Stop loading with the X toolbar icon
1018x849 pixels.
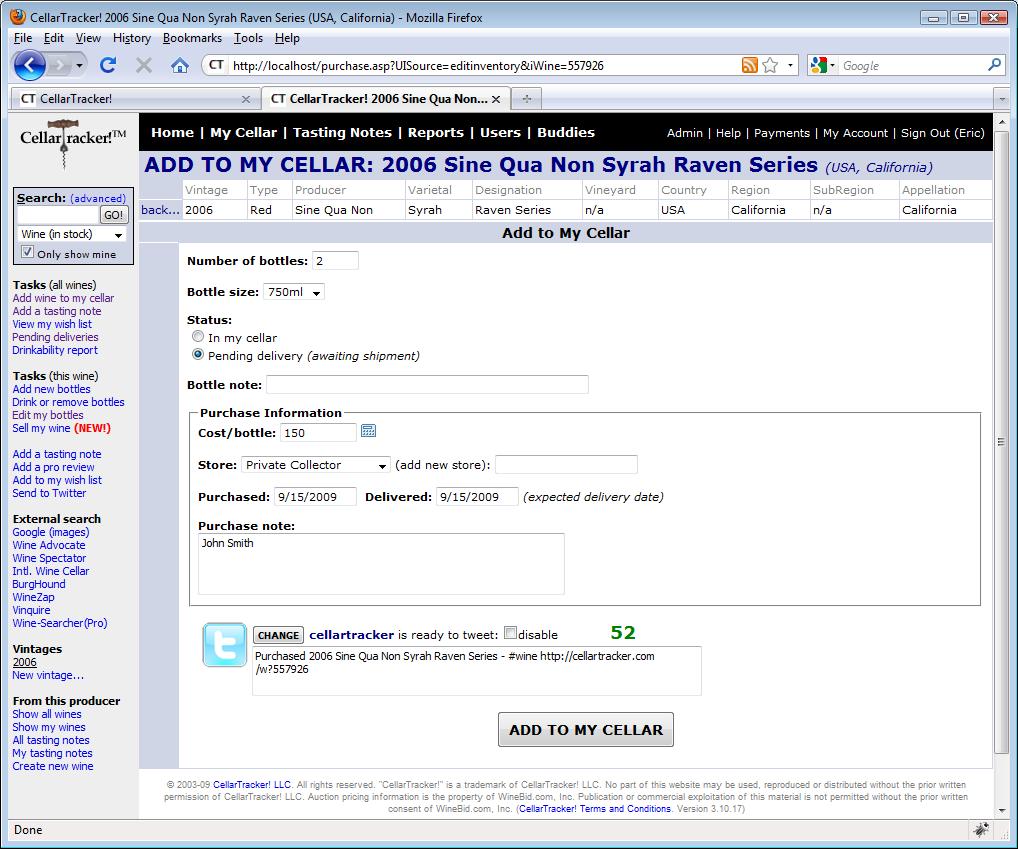(144, 65)
